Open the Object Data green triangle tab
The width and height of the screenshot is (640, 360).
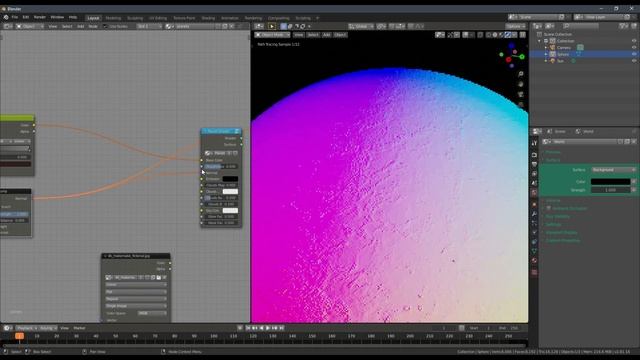[x=534, y=251]
